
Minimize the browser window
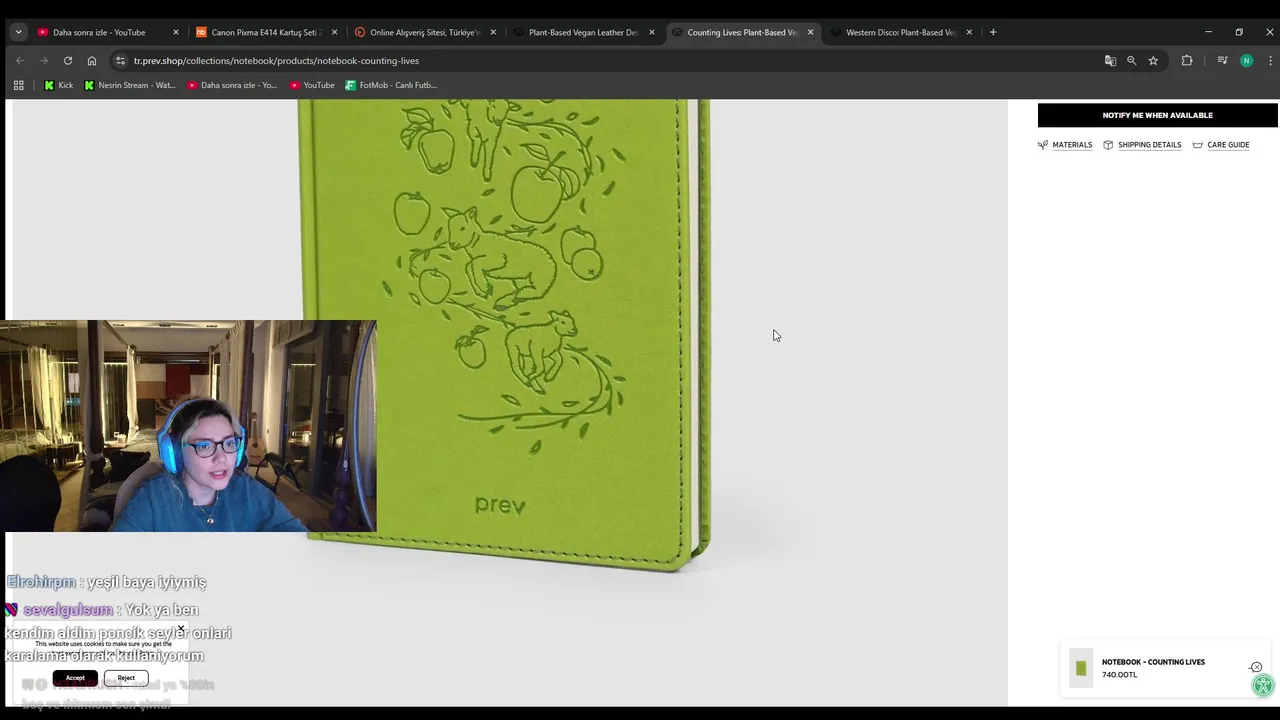(x=1208, y=32)
